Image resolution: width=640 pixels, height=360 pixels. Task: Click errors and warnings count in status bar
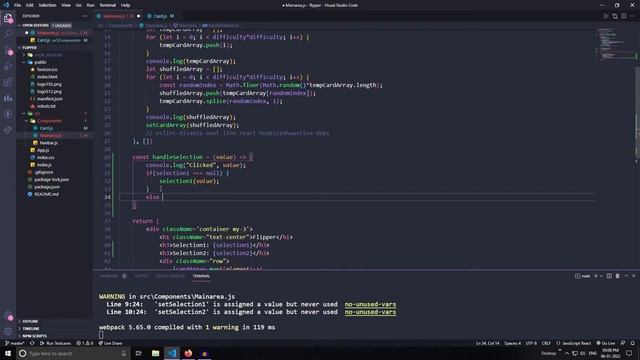[85, 343]
